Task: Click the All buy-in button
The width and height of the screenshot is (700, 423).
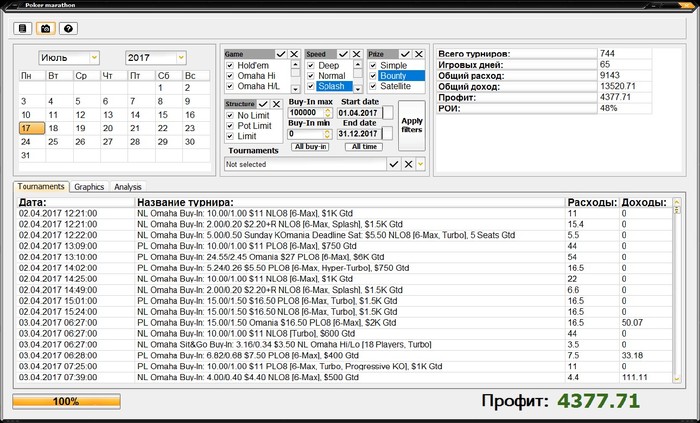Action: [x=310, y=147]
